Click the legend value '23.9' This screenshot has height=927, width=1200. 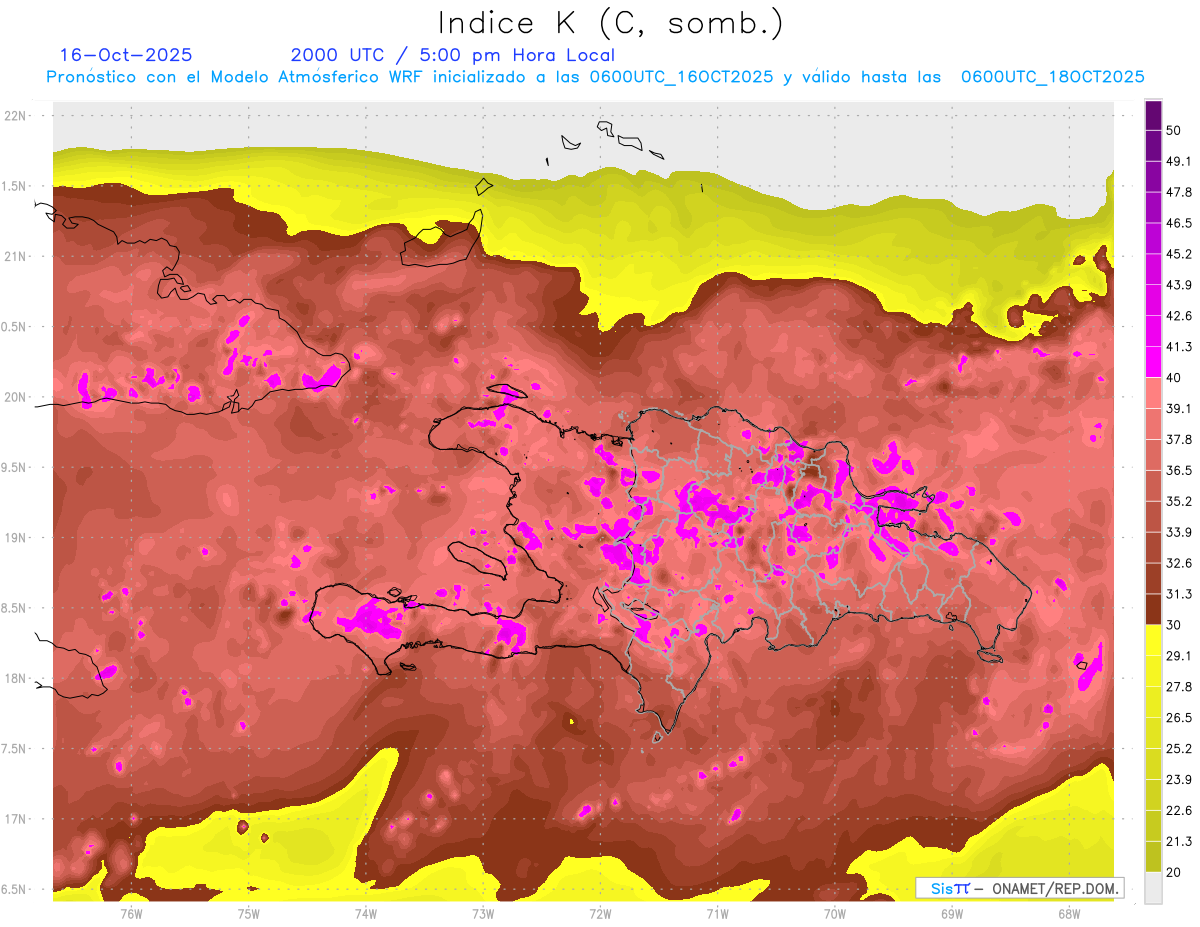(x=1178, y=779)
